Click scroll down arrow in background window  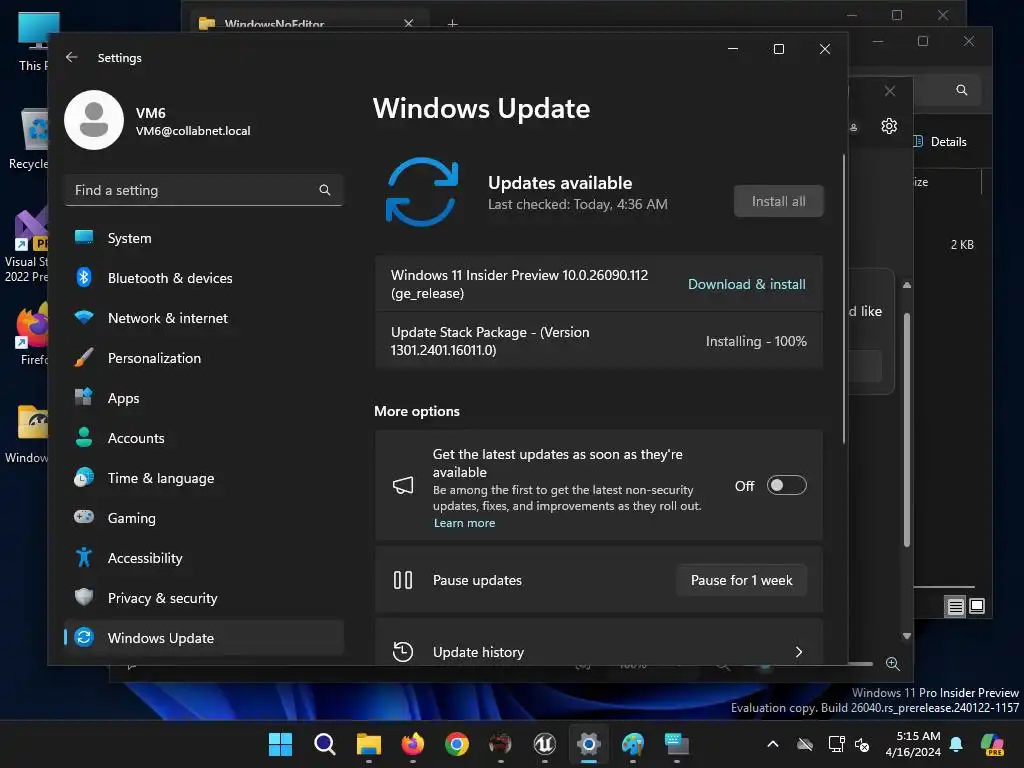pyautogui.click(x=906, y=635)
